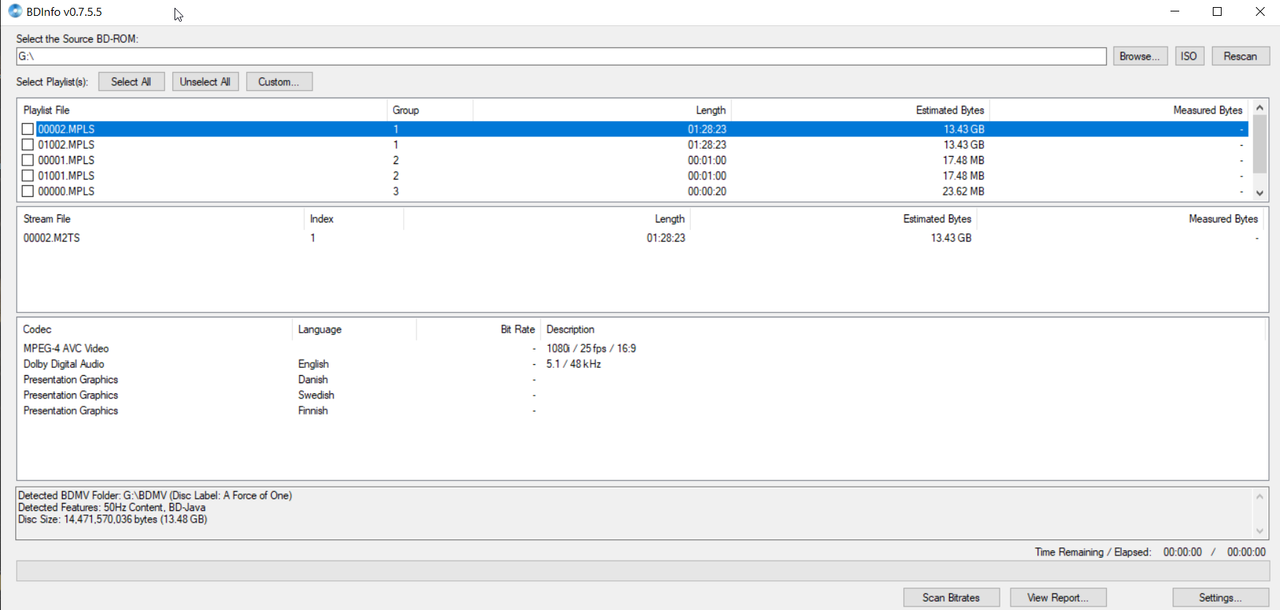Click the 1080i / 25 fps / 16:9 description
The height and width of the screenshot is (610, 1280).
[x=591, y=349]
